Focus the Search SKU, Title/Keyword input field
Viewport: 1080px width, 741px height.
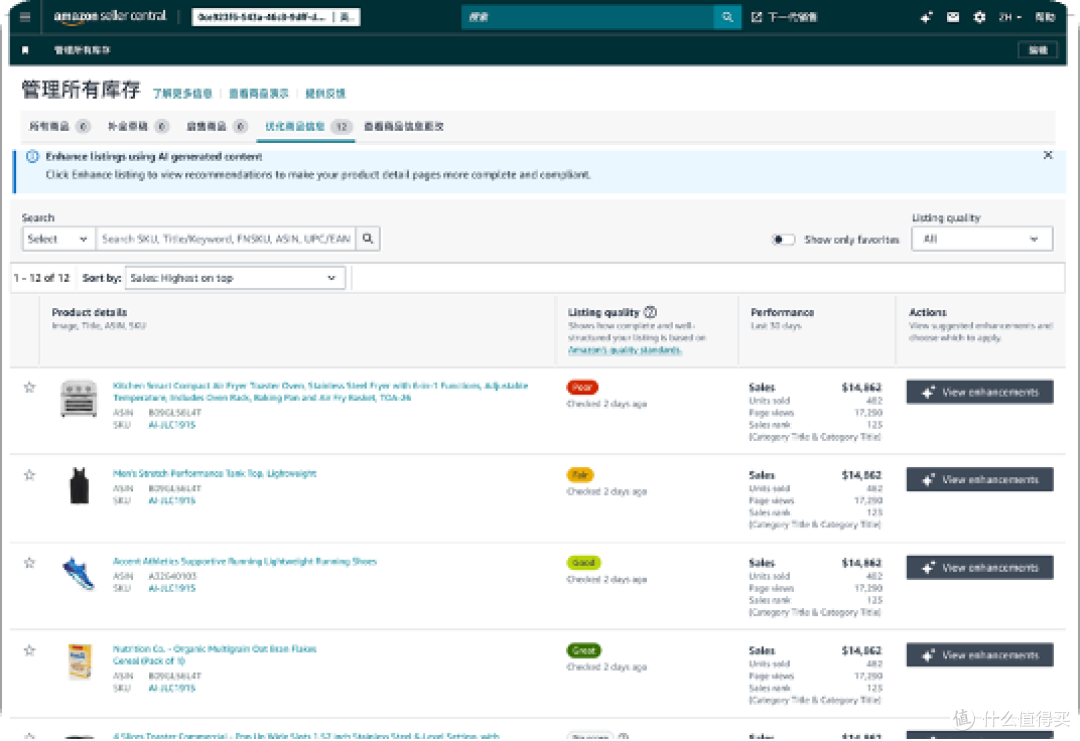click(226, 239)
